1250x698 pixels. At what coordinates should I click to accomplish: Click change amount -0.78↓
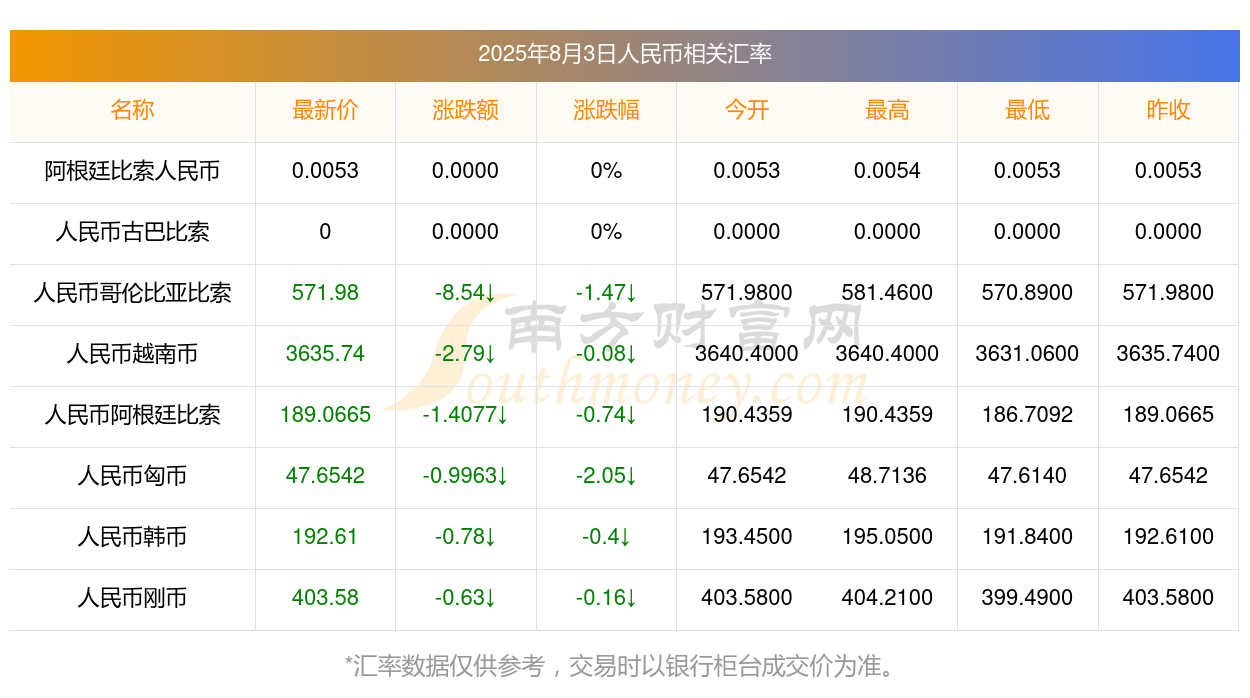[x=465, y=537]
